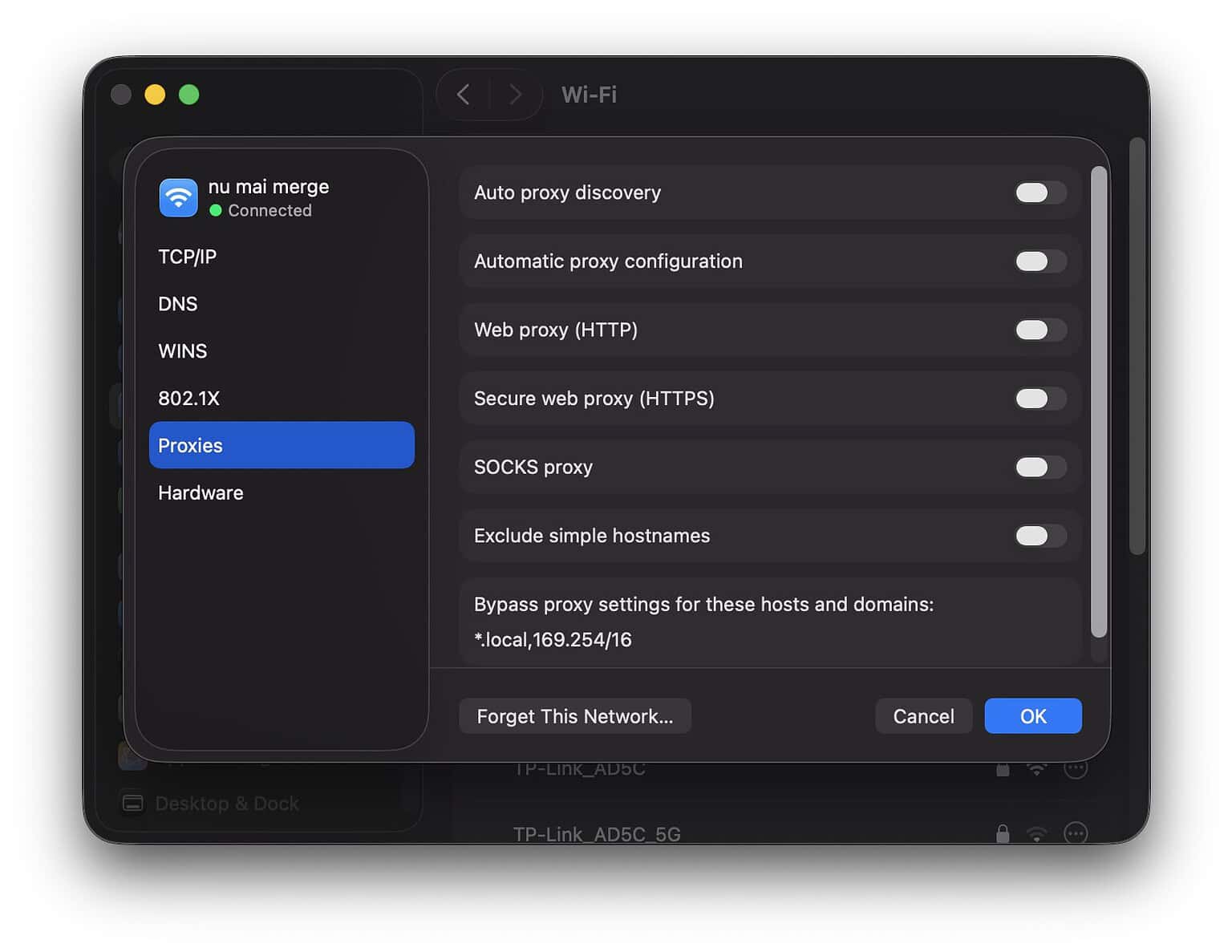Click Forget This Network
1232x952 pixels.
point(575,716)
